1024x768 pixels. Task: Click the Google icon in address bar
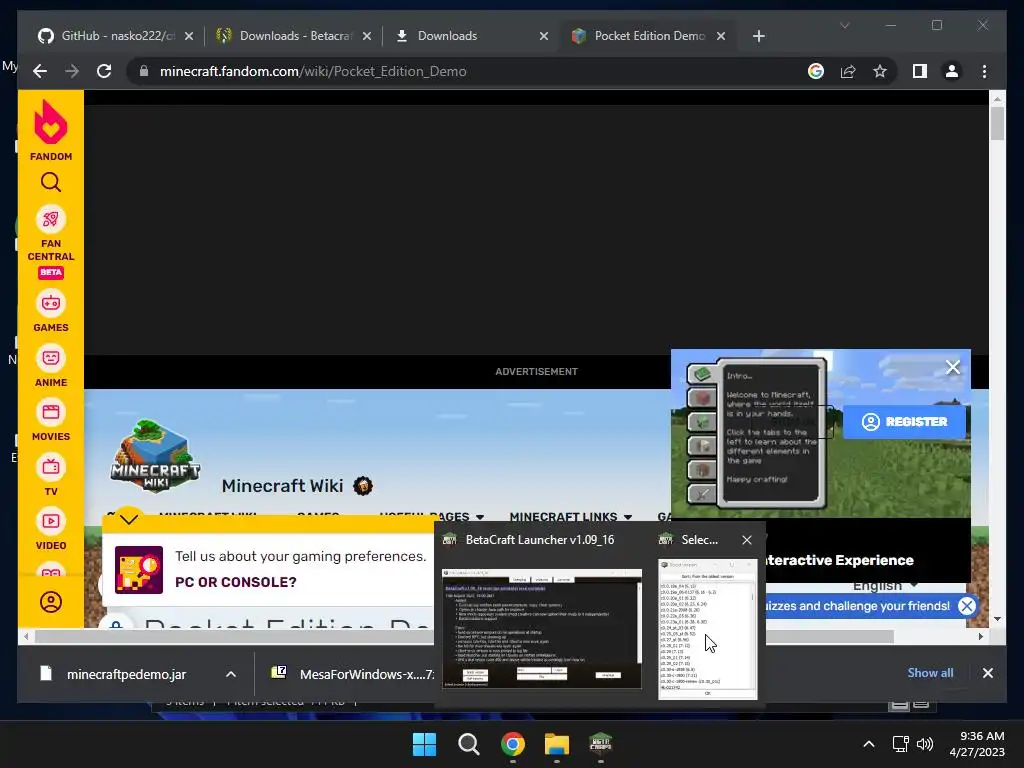[x=816, y=71]
